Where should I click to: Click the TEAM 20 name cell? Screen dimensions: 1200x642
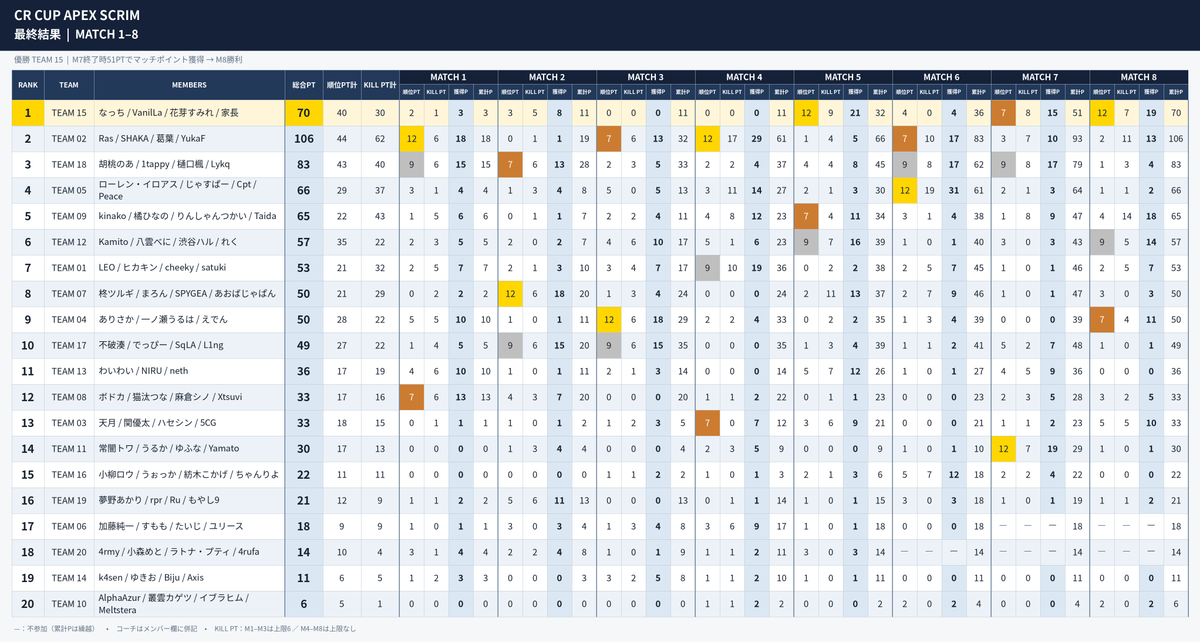[69, 553]
